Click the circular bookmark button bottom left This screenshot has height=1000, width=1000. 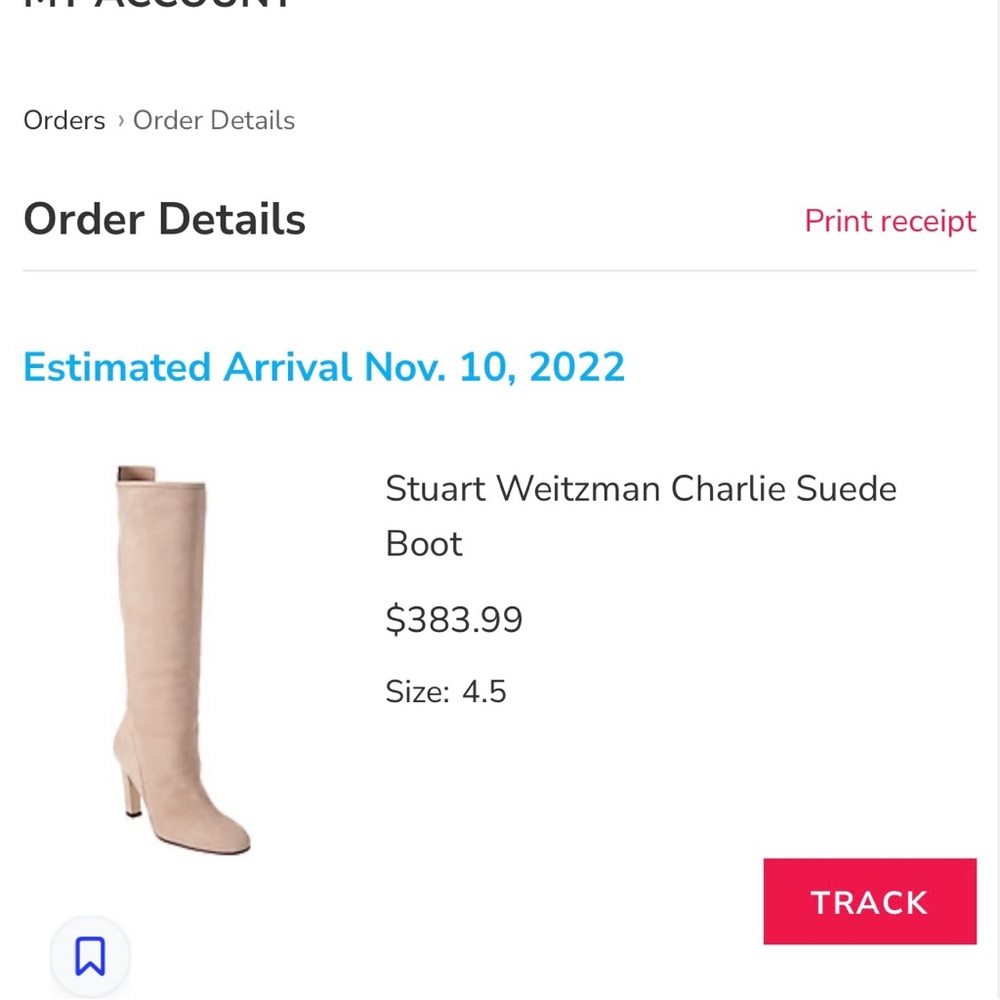click(x=91, y=956)
